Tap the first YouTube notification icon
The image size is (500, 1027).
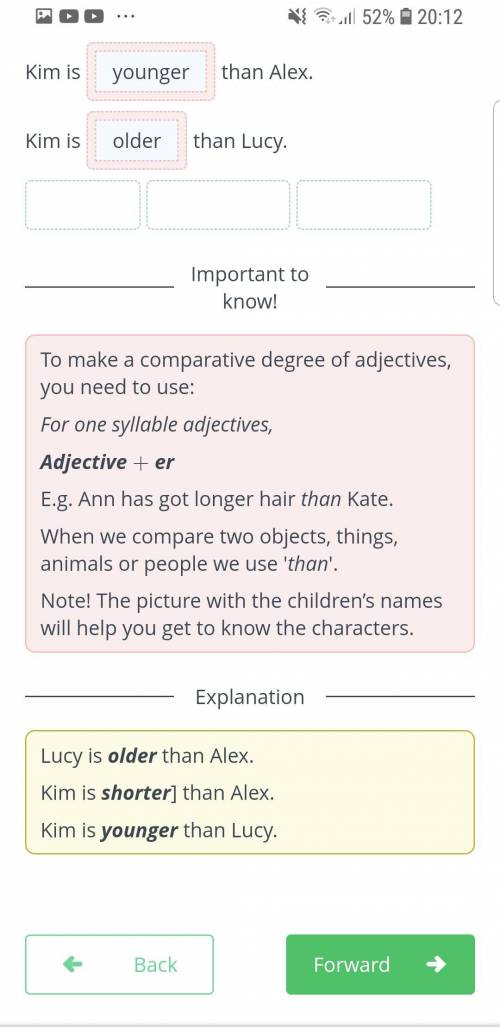coord(69,16)
